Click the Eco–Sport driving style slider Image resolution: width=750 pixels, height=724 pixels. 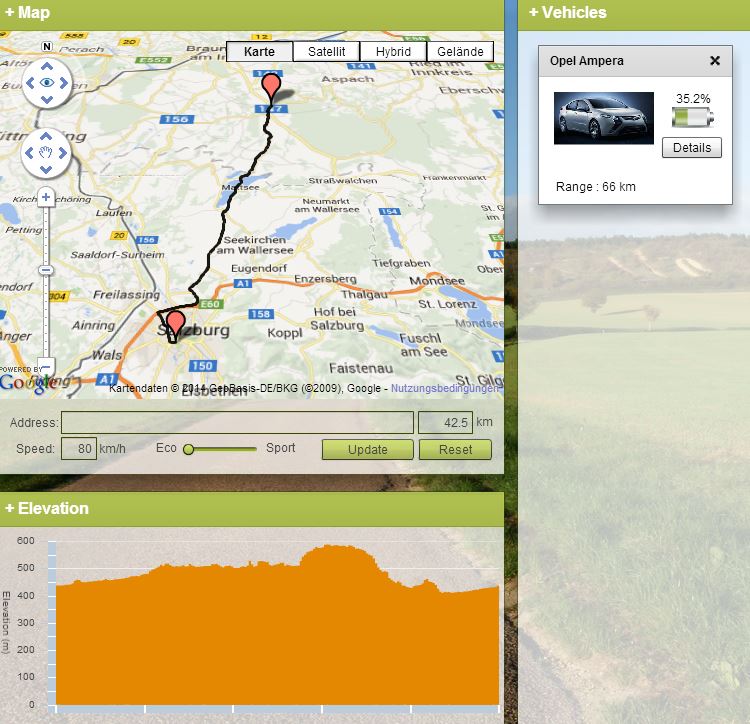pos(222,449)
